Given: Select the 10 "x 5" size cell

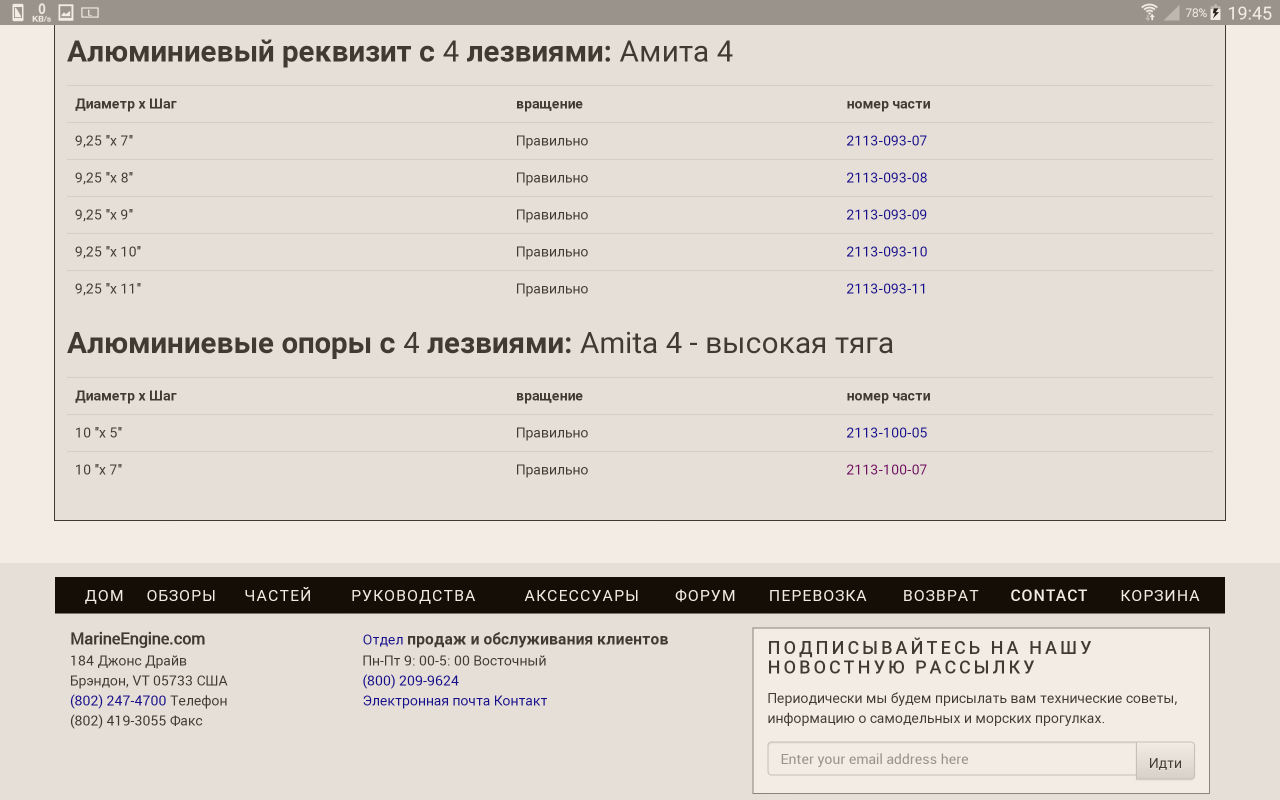Looking at the screenshot, I should coord(98,433).
